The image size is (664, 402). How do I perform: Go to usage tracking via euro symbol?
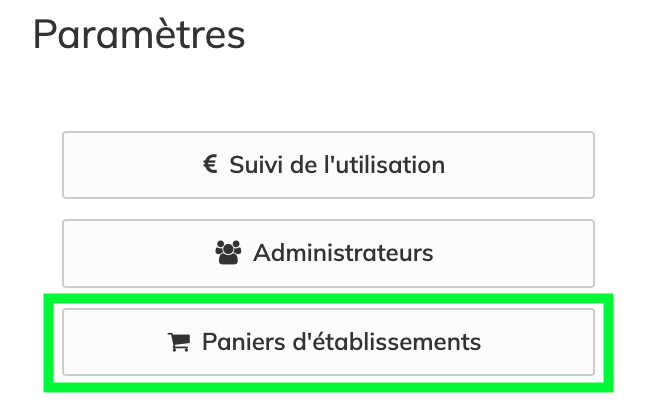[211, 164]
